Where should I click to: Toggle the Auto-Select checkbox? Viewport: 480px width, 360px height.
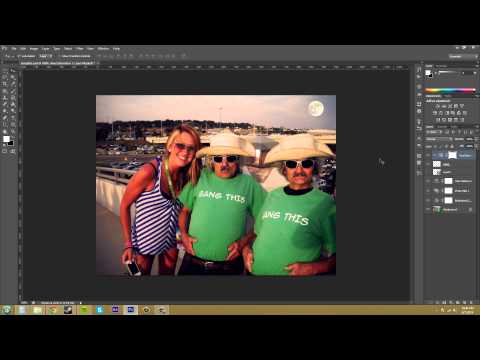click(19, 56)
